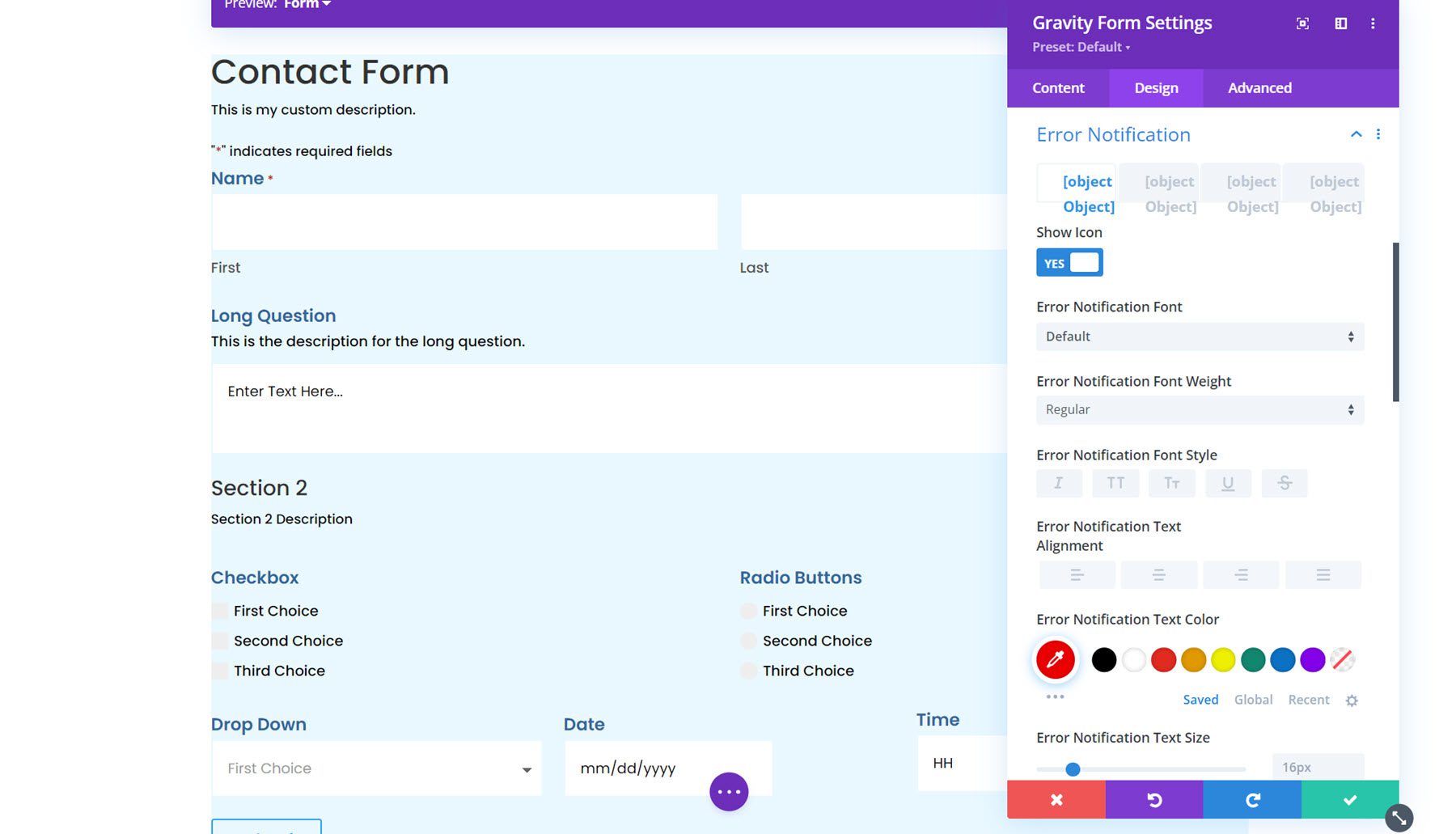
Task: Open the Error Notification Font dropdown
Action: click(1199, 337)
